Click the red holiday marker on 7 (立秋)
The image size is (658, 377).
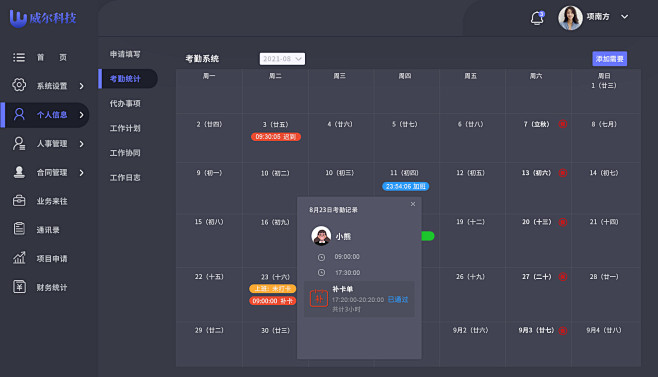pos(563,124)
